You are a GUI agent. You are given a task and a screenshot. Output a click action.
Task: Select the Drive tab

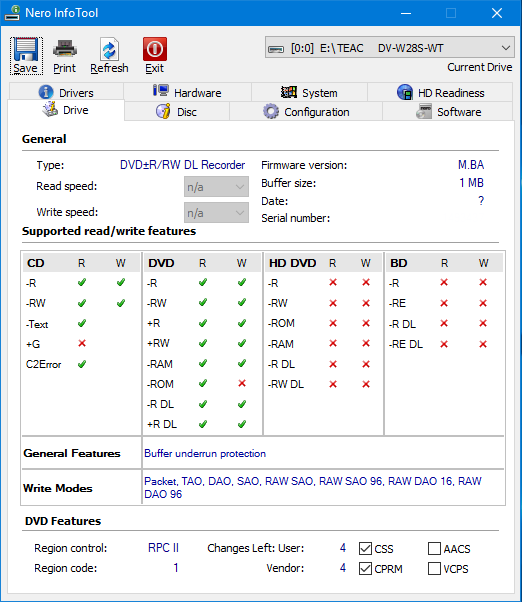pos(66,110)
